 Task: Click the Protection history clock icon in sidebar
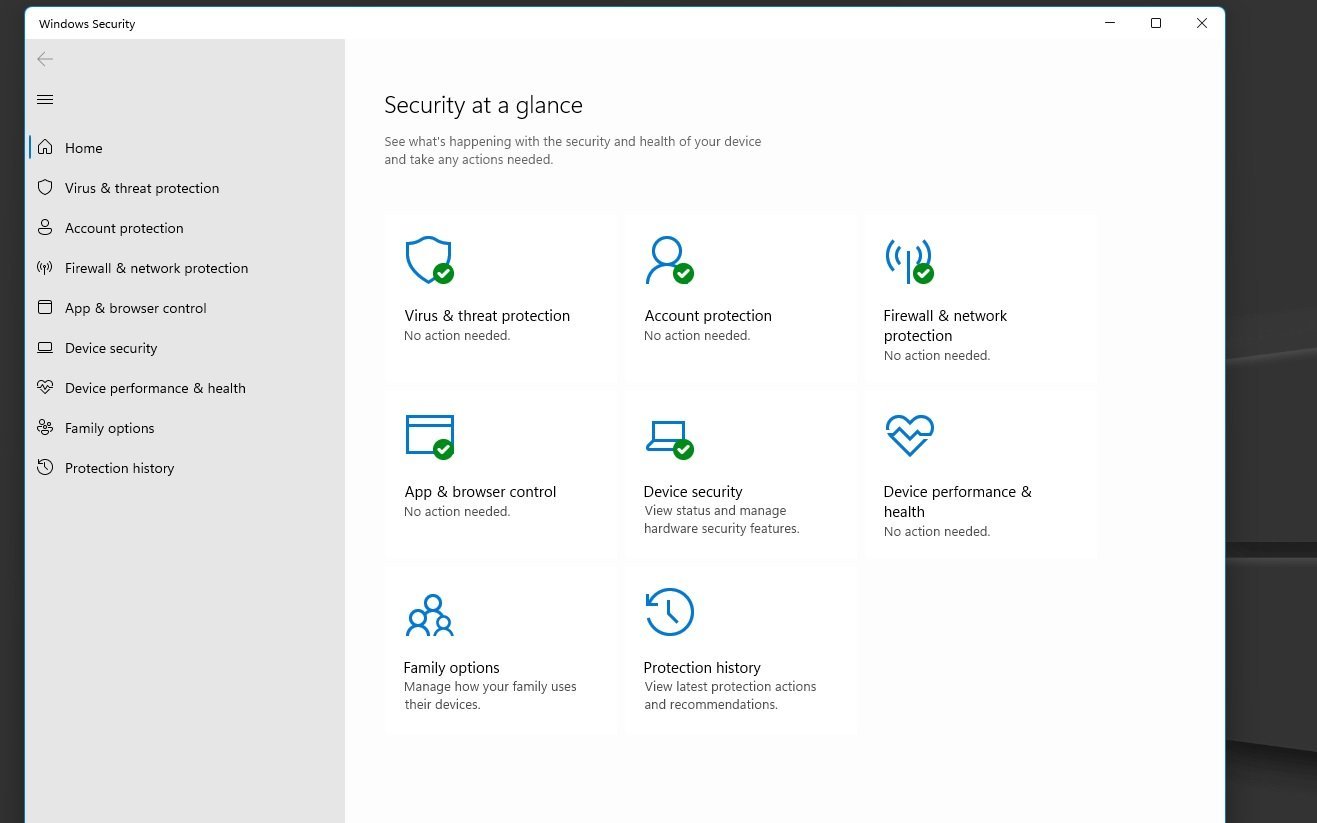(45, 467)
